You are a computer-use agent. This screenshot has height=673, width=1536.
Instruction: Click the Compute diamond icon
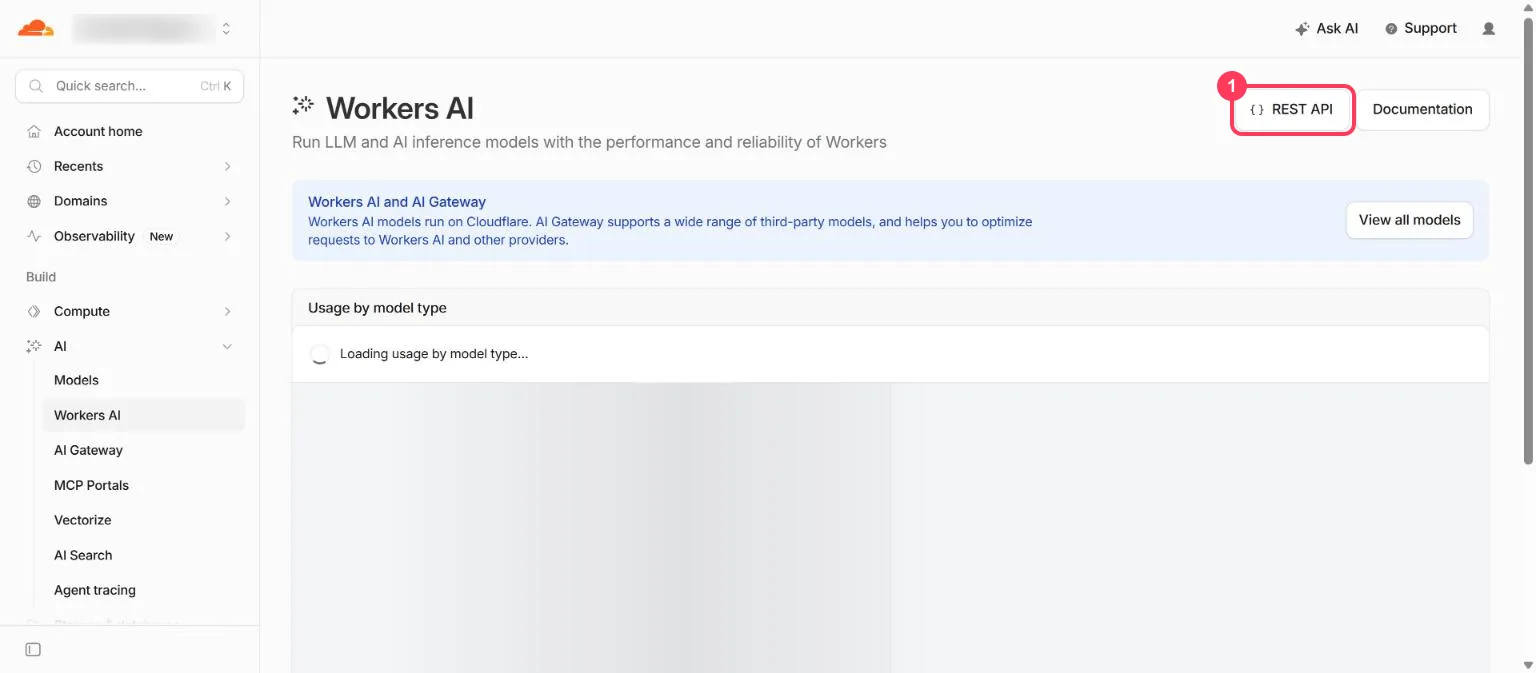click(x=34, y=311)
